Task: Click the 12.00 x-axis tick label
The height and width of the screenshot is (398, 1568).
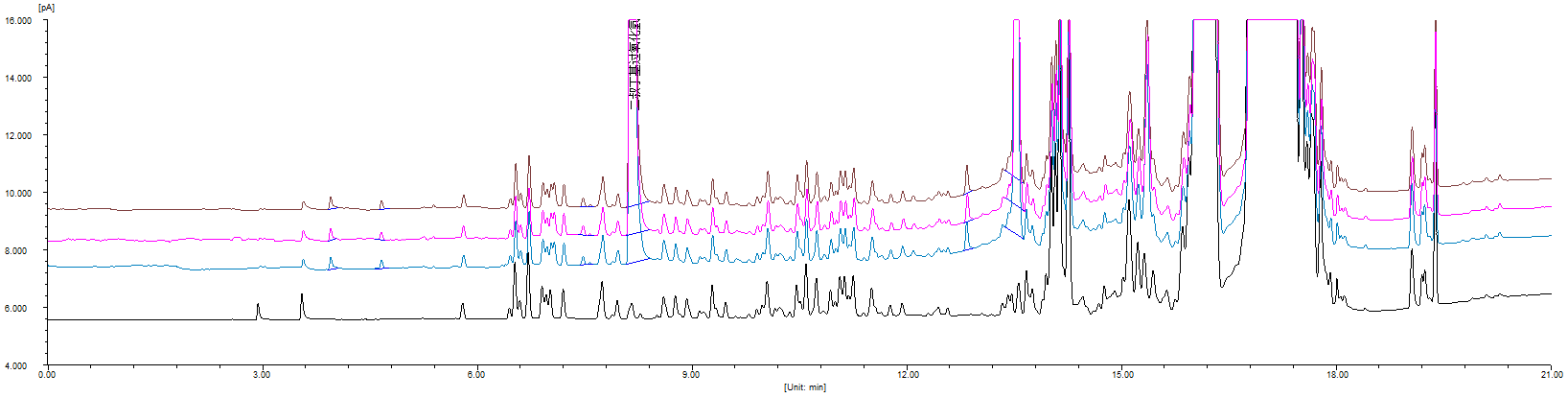Action: [907, 375]
